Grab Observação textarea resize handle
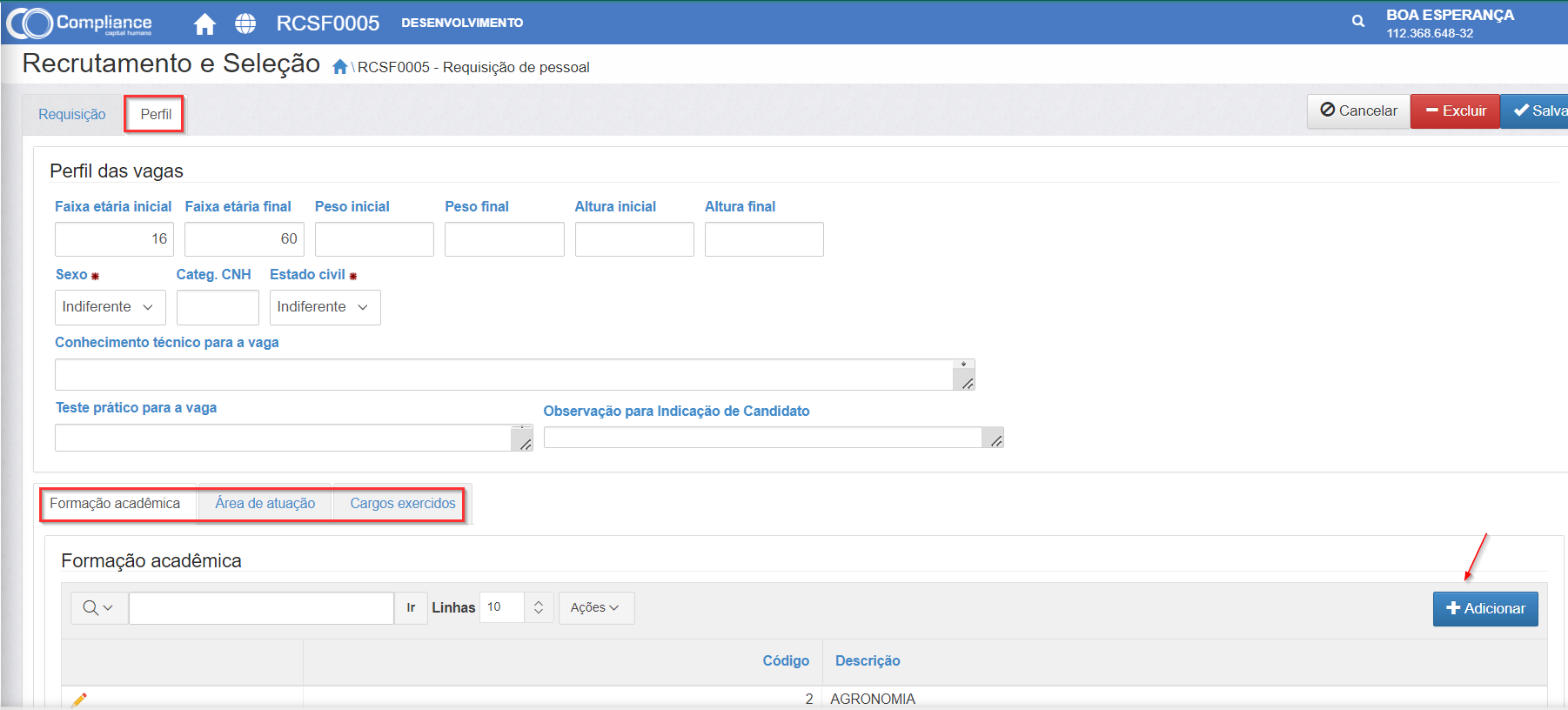Viewport: 1568px width, 710px height. 995,440
